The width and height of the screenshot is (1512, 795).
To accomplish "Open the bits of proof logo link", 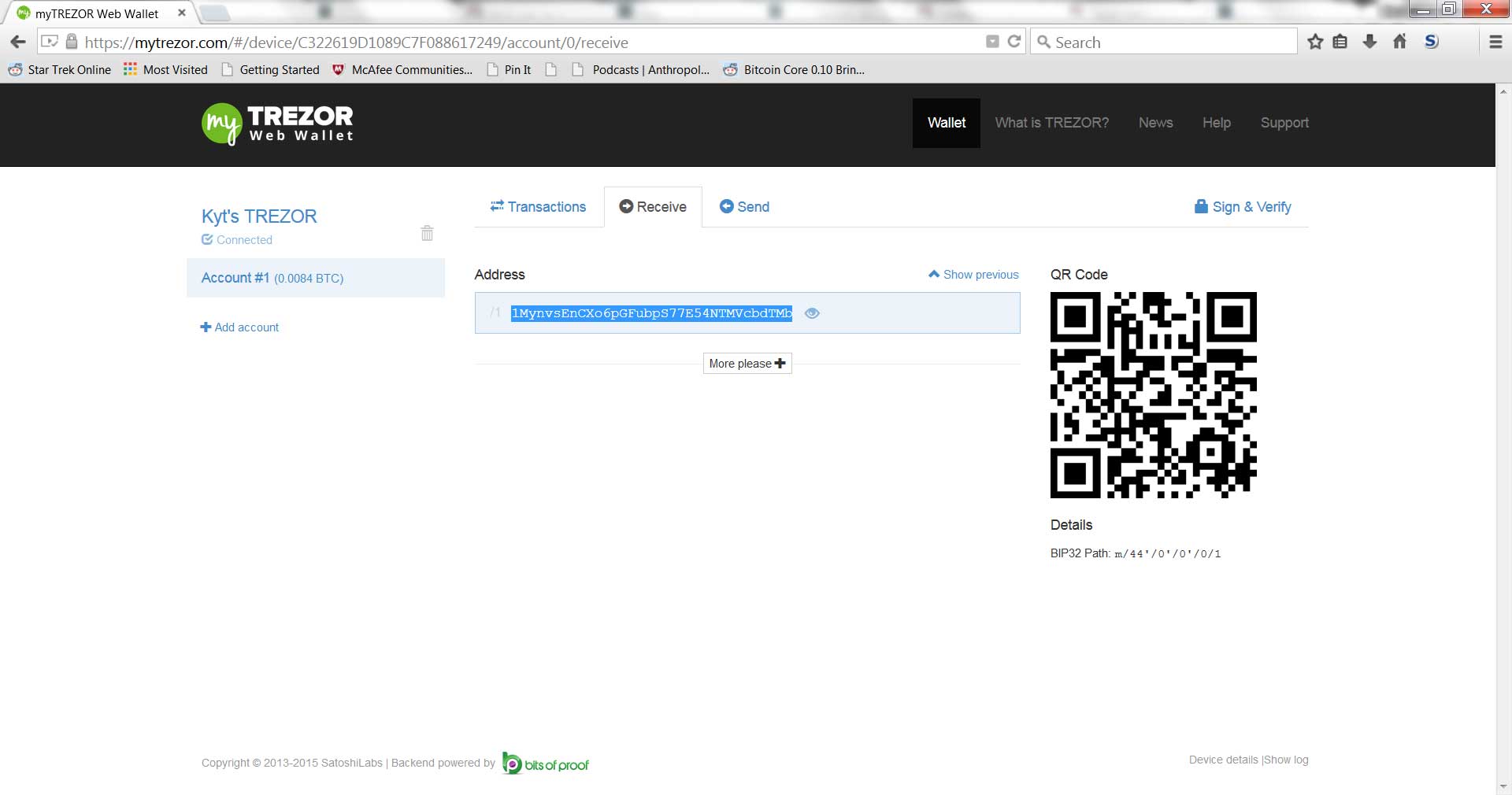I will point(546,764).
